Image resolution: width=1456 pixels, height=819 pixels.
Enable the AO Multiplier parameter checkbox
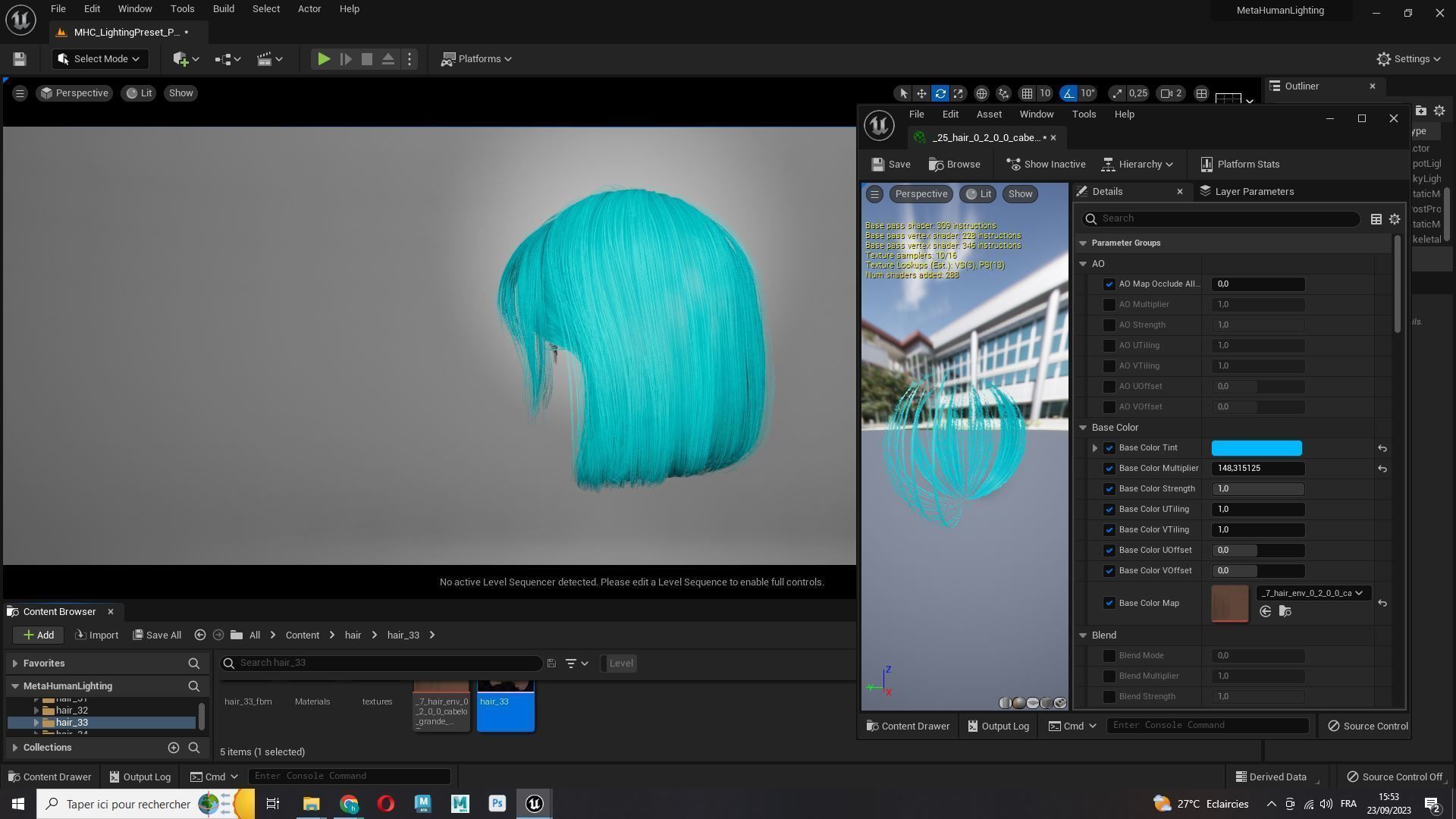1109,305
